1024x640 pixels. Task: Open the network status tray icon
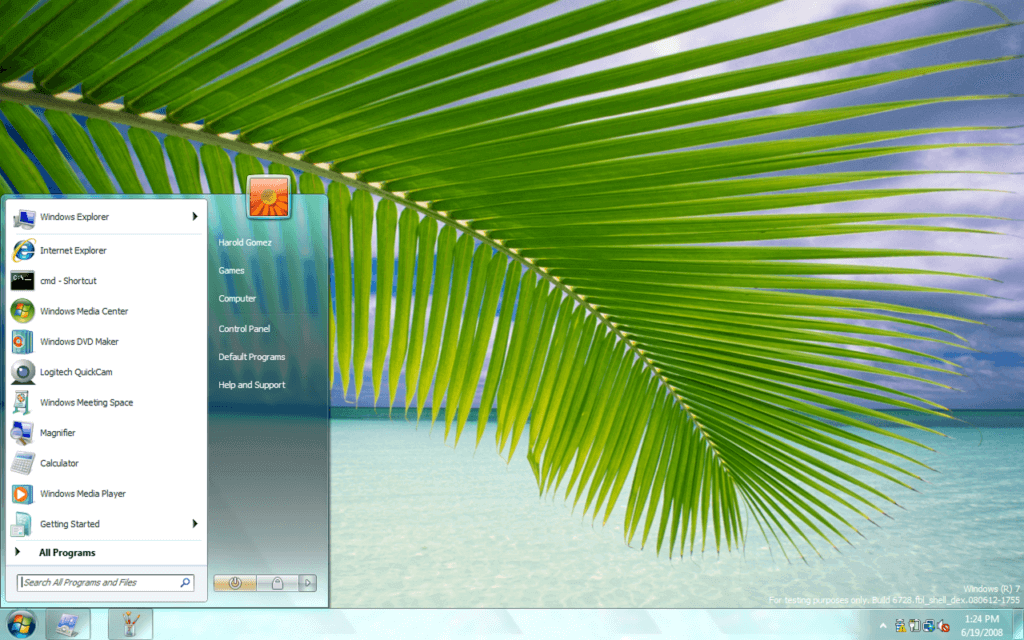pos(929,626)
